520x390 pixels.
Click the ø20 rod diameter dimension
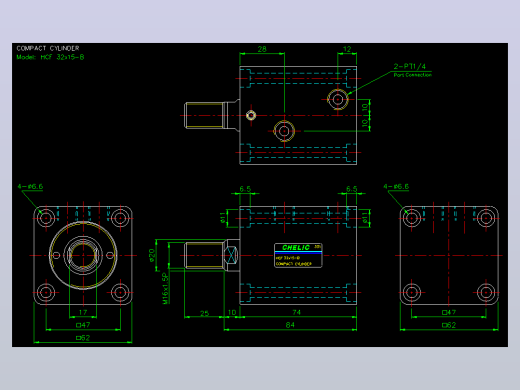[152, 255]
